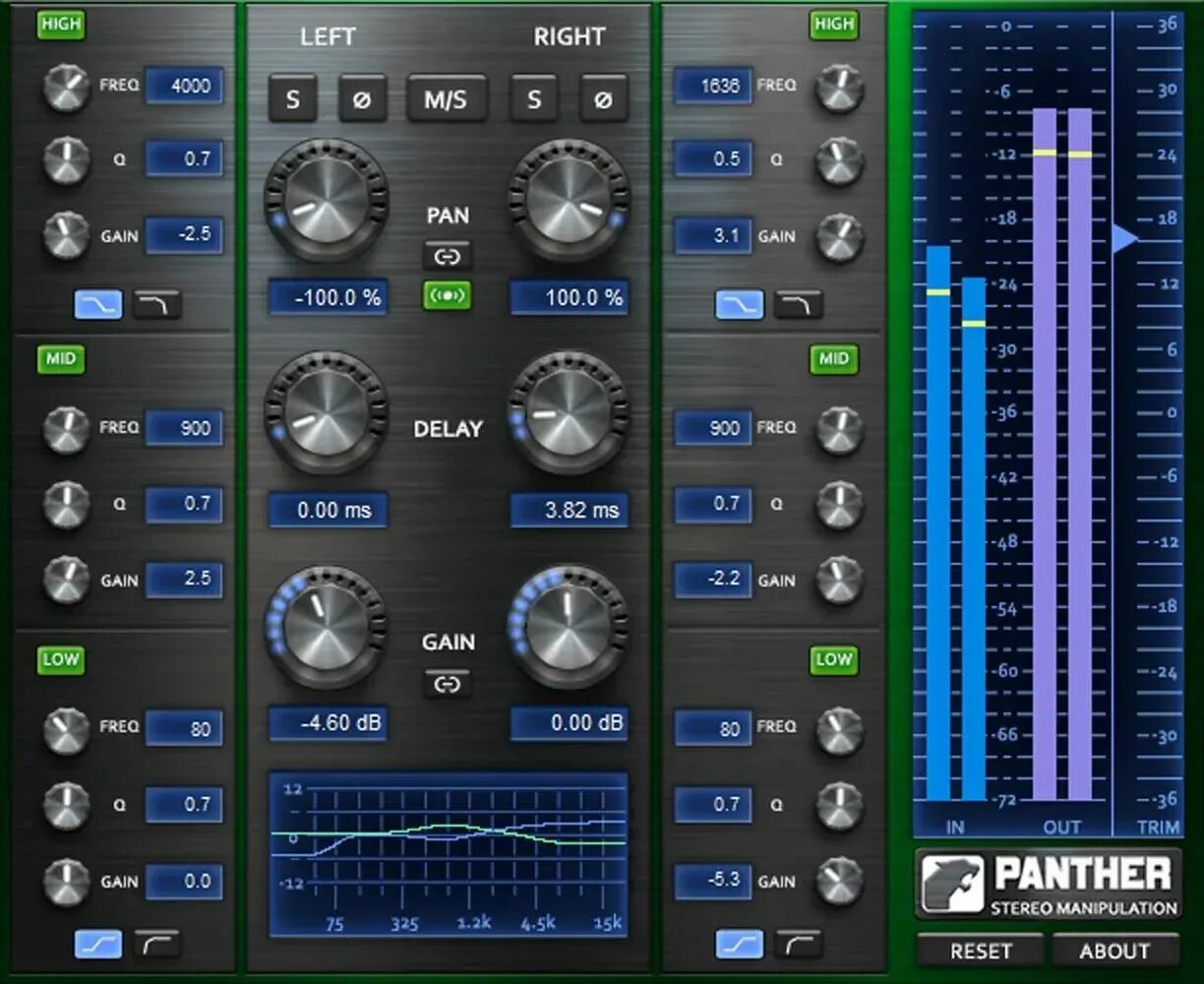Click the LEFT PAN knob

[326, 200]
